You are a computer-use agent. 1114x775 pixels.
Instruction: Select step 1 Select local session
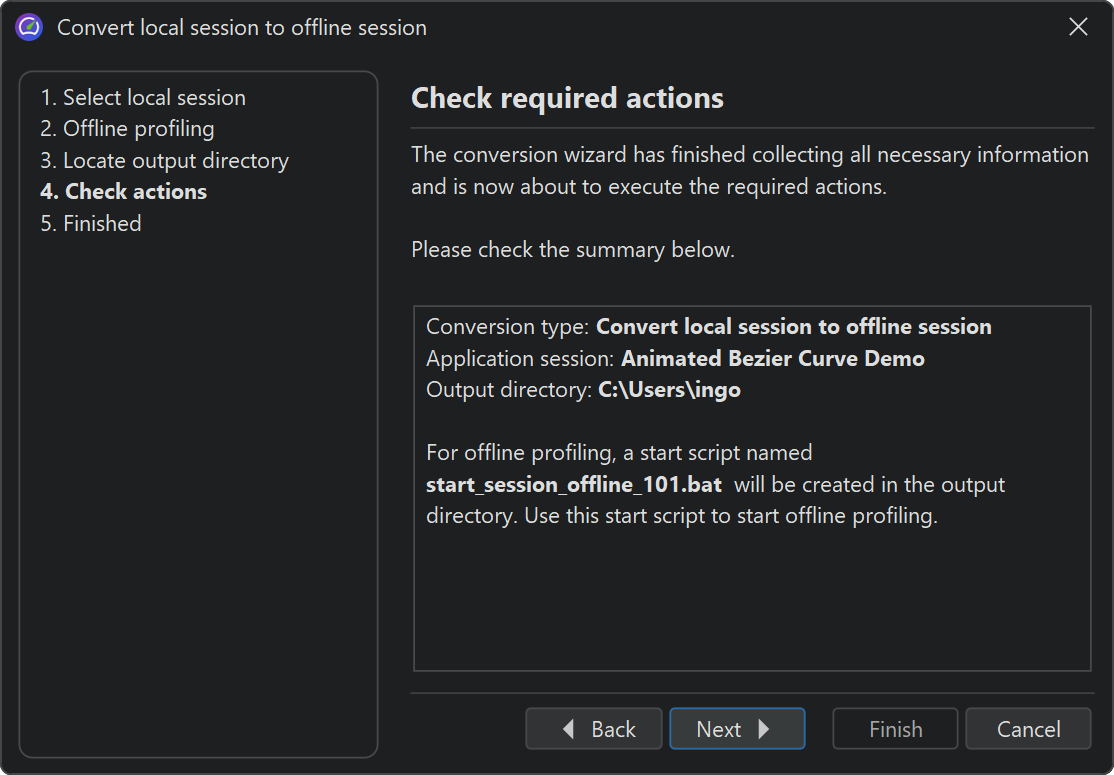pos(143,98)
